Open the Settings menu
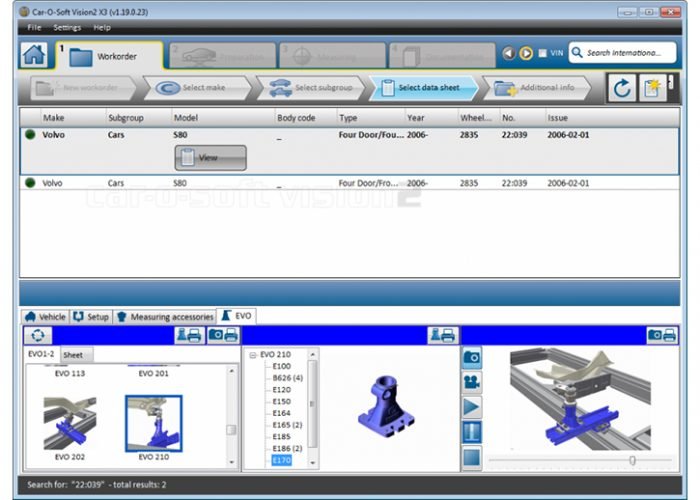The width and height of the screenshot is (700, 500). click(67, 27)
